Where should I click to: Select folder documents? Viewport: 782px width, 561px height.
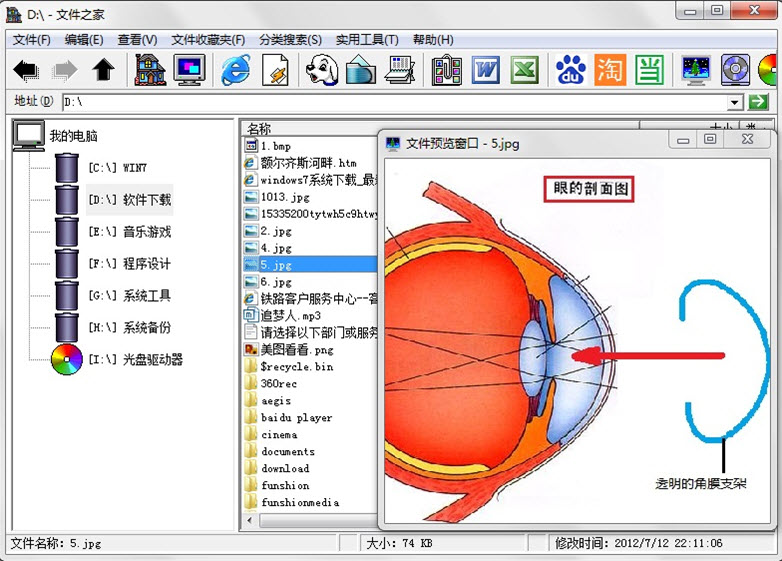pyautogui.click(x=288, y=451)
